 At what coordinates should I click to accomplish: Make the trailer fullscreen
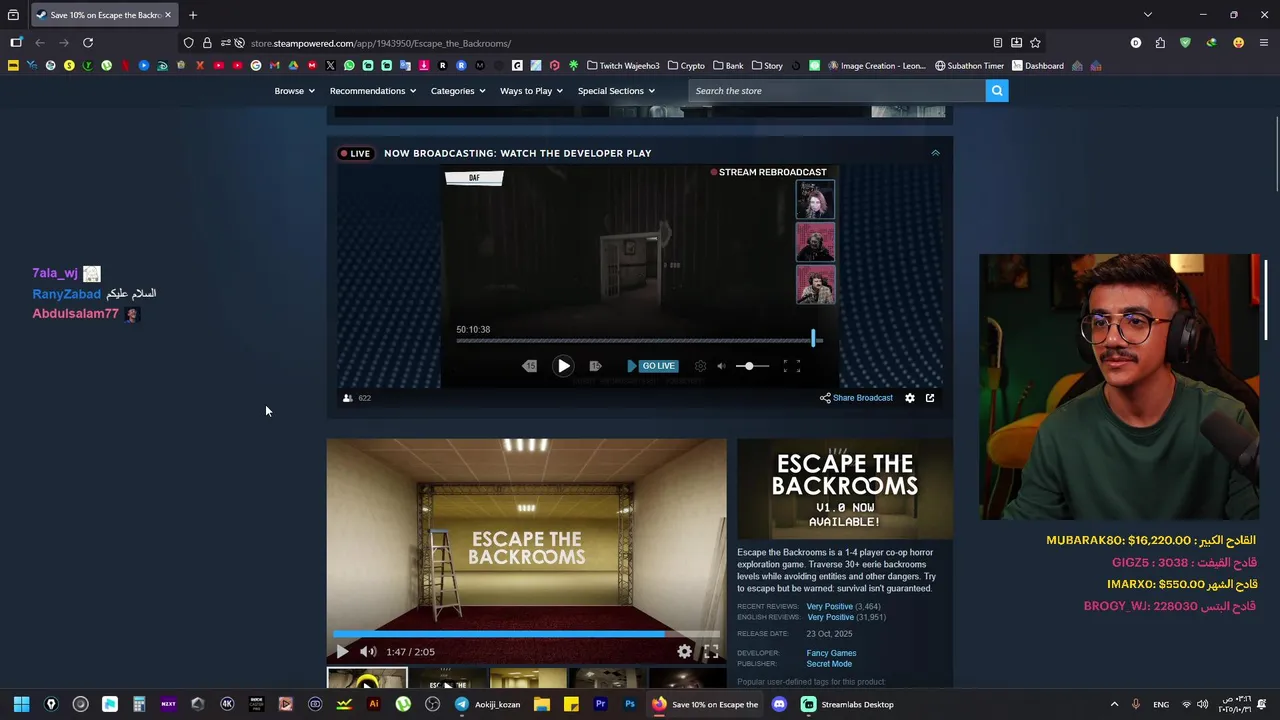(711, 652)
